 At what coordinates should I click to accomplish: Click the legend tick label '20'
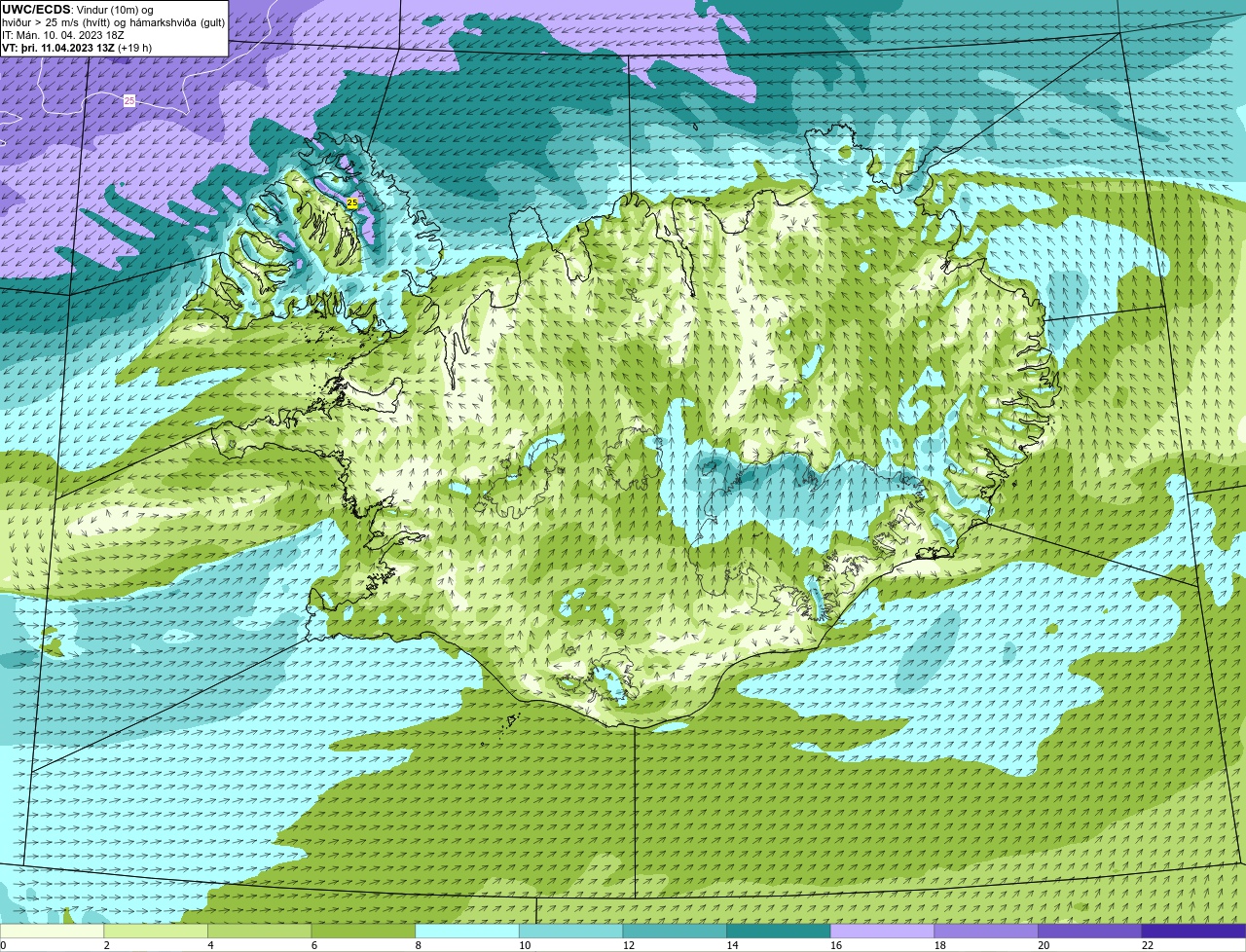click(1044, 945)
